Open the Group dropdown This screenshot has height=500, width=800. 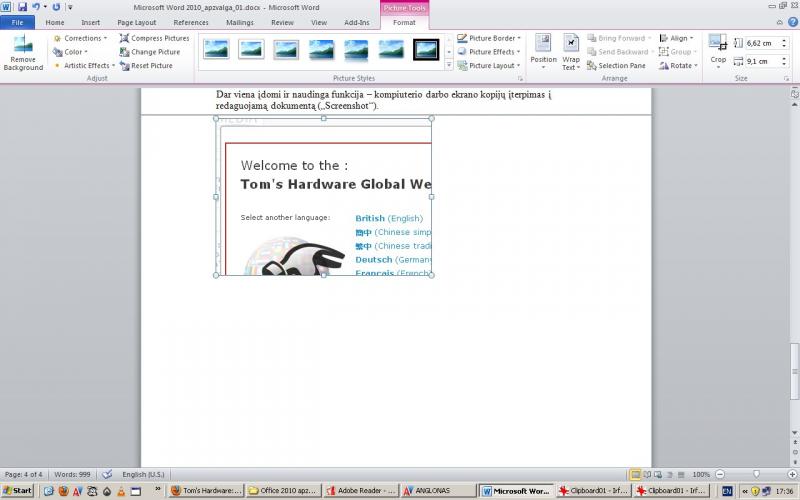click(678, 52)
